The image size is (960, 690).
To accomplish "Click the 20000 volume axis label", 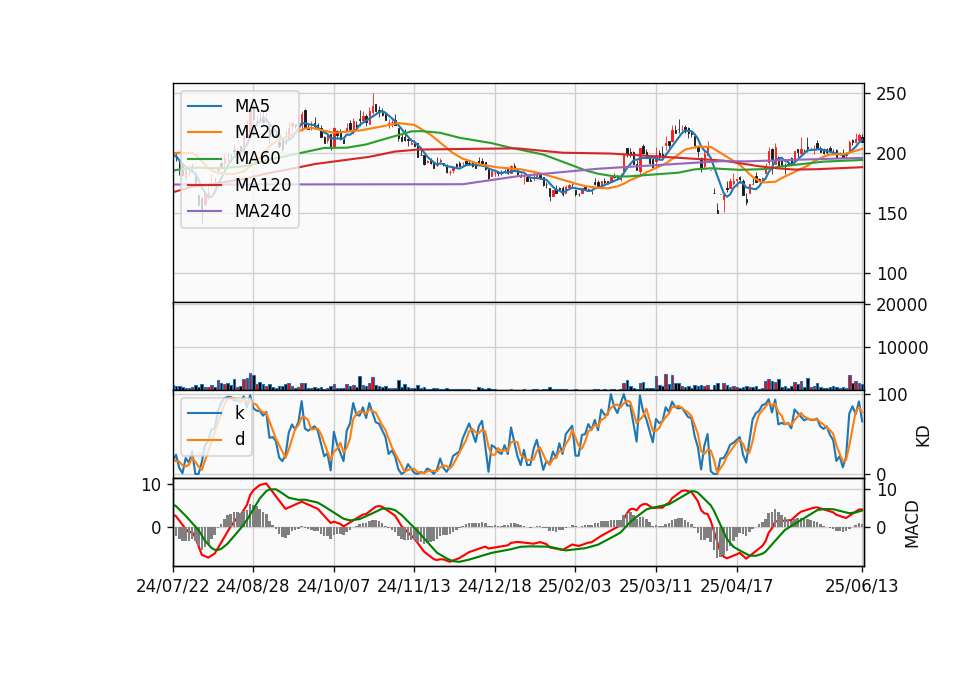I will (x=901, y=305).
